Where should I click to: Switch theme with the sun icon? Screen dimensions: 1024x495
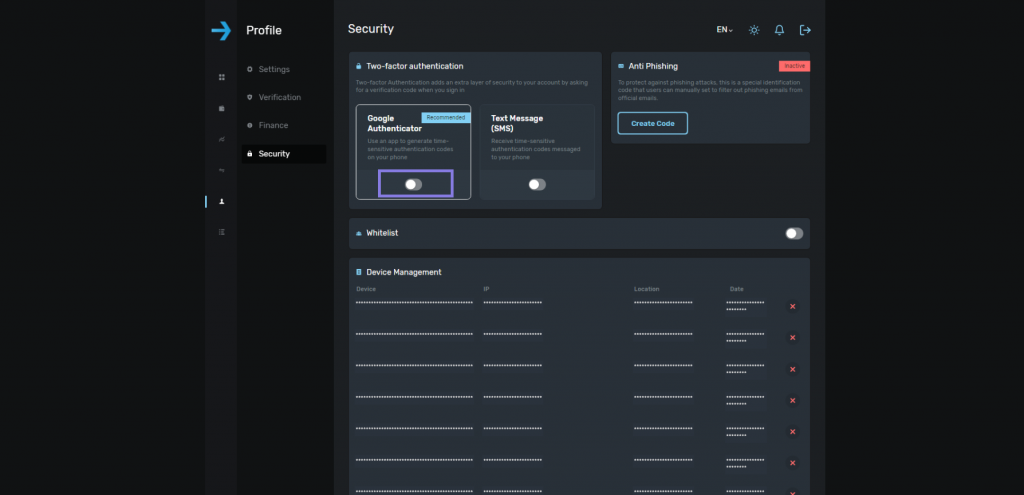(x=754, y=30)
